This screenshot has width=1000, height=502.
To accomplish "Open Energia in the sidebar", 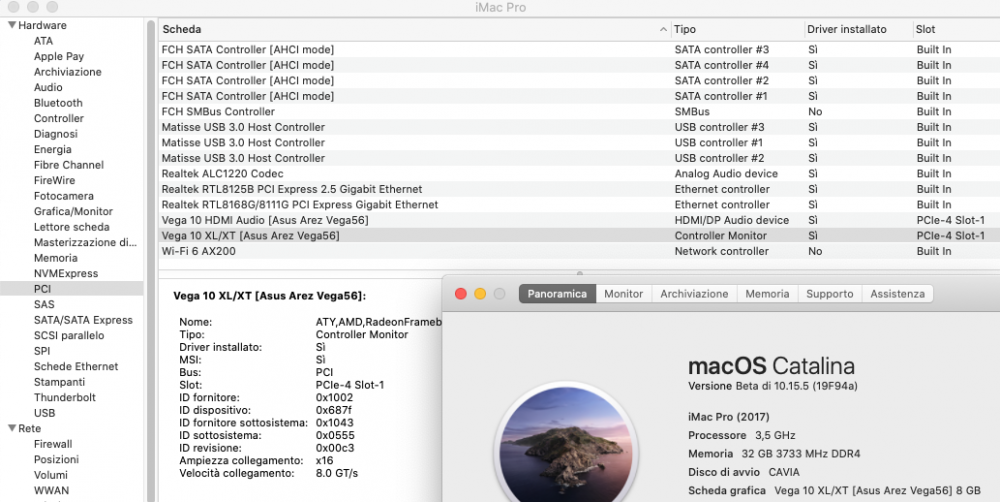I will tap(52, 149).
